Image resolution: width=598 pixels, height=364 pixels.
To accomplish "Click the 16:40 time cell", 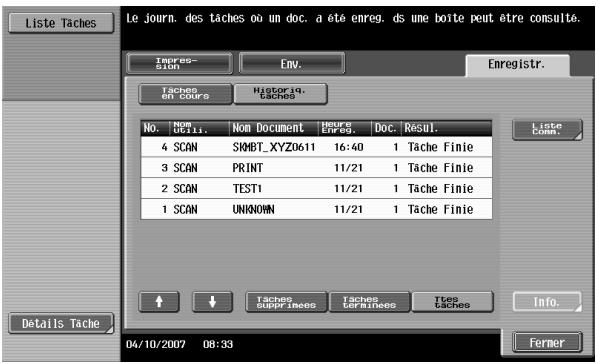I will [349, 147].
